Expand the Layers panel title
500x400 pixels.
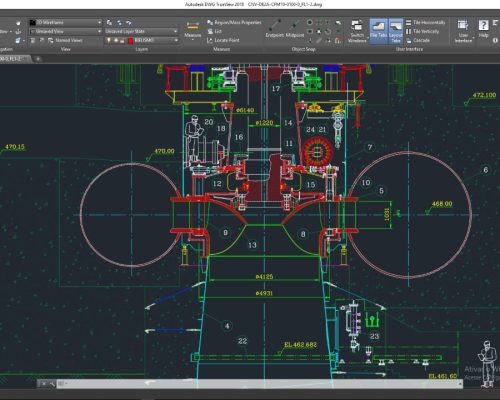142,49
